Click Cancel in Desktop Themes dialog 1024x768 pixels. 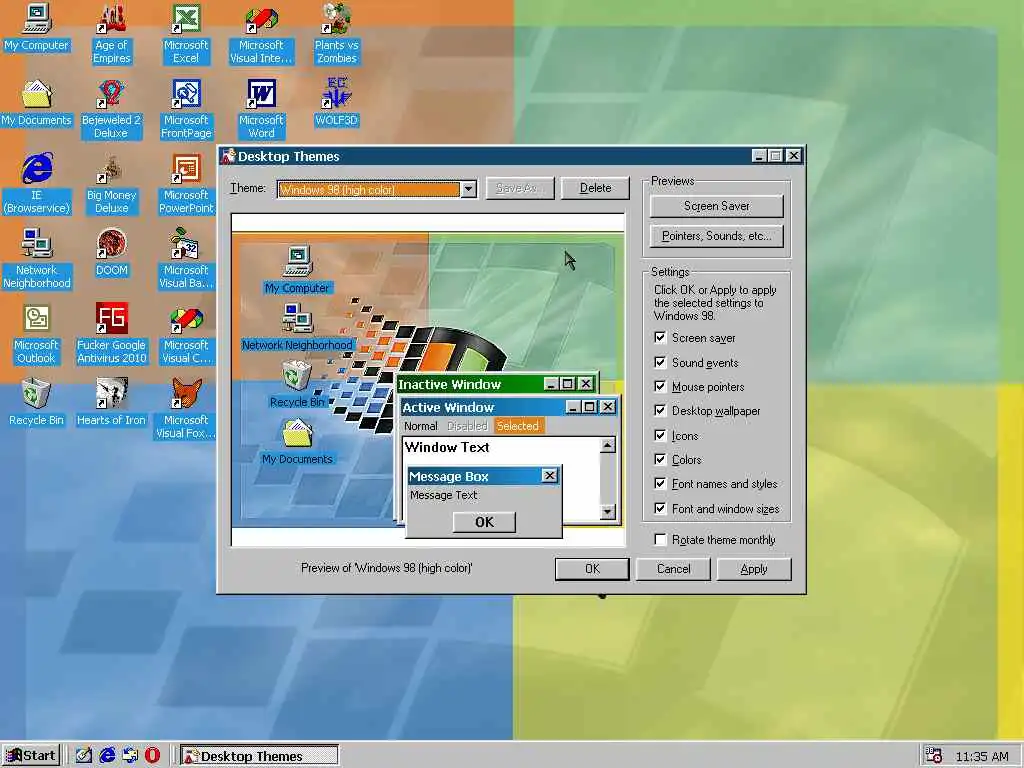tap(673, 569)
